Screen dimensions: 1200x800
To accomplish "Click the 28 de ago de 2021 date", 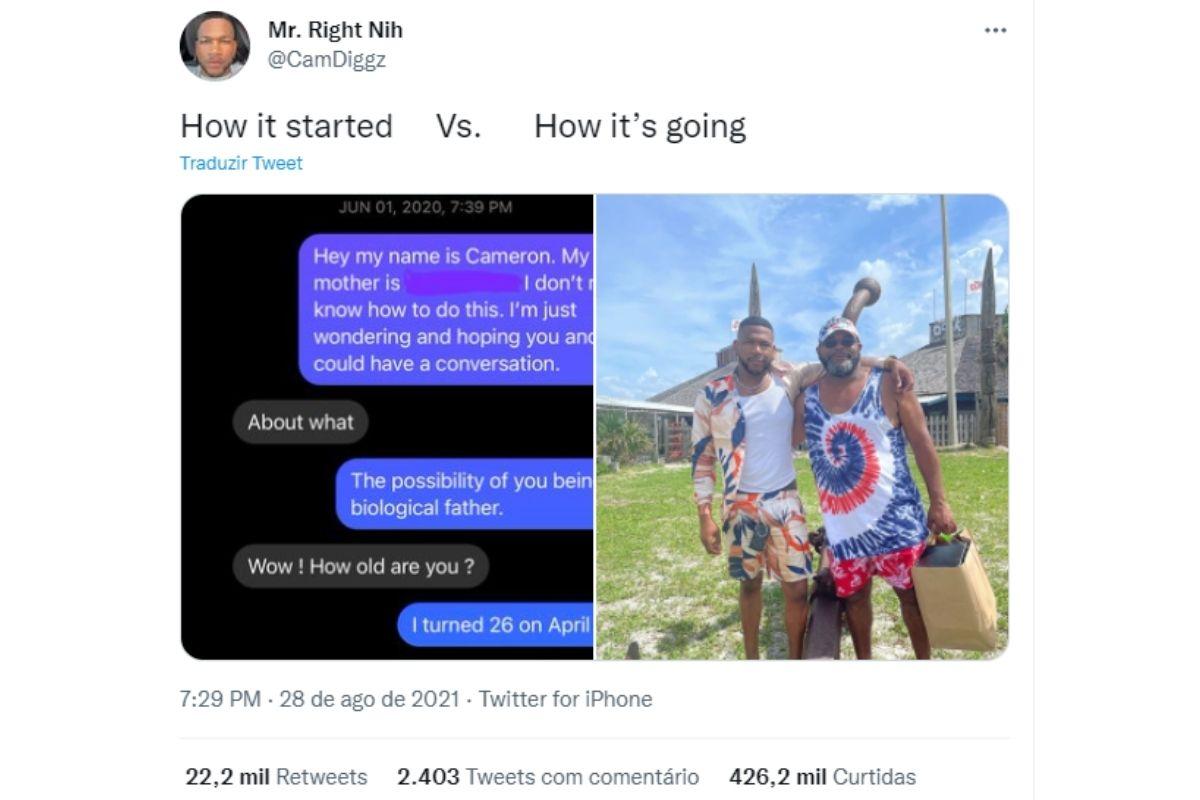I will coord(369,699).
